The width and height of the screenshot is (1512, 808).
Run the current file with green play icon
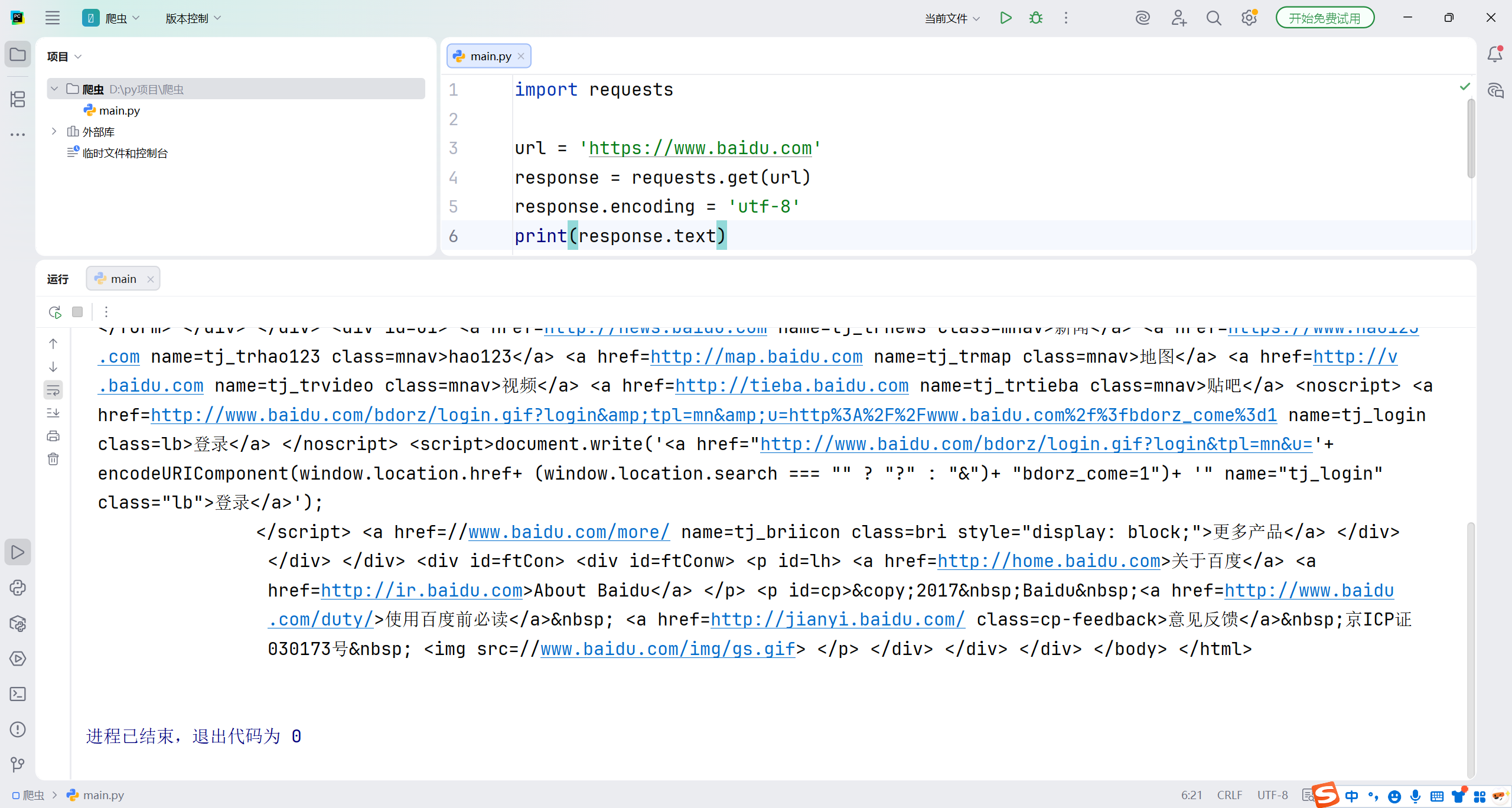1005,18
